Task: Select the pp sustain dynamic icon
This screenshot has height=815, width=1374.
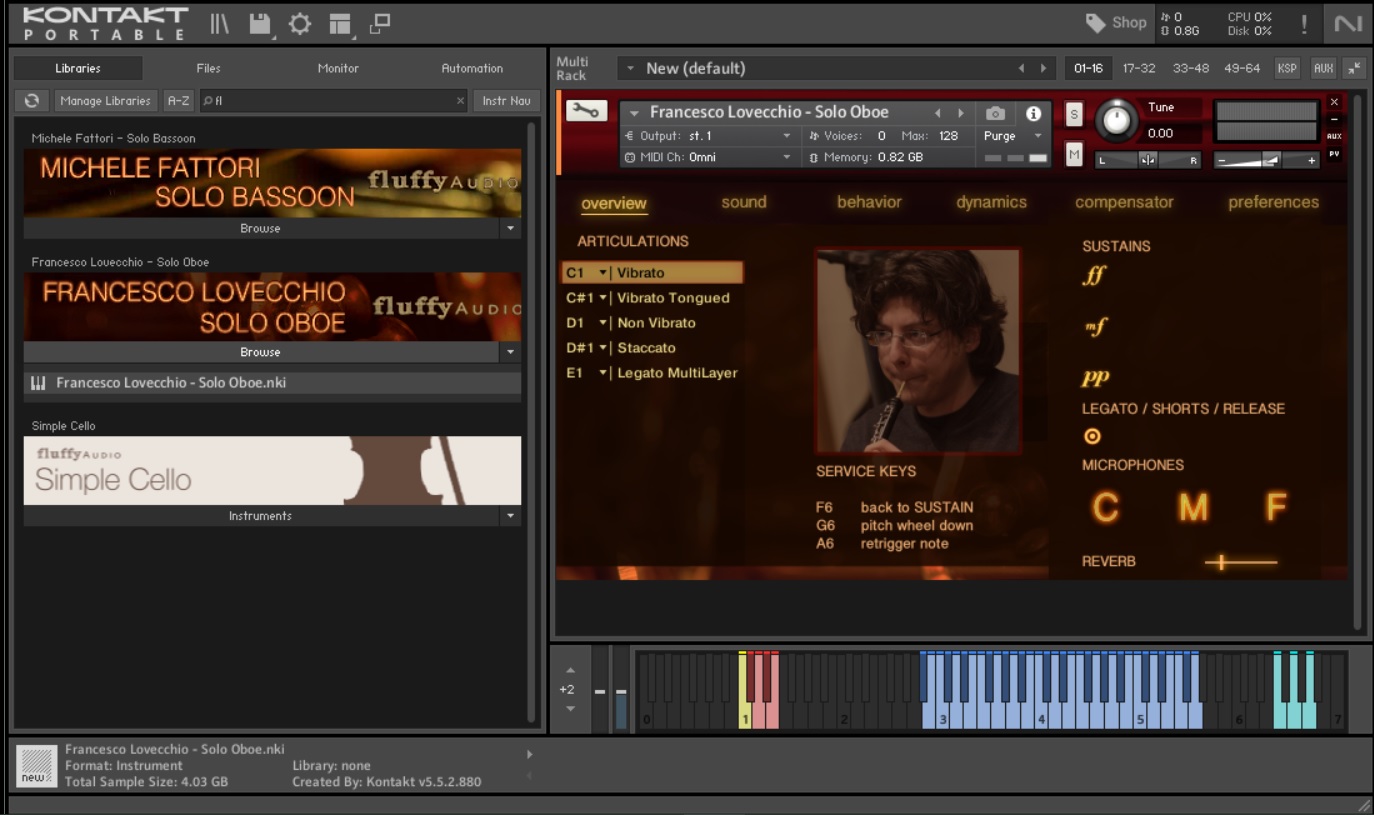Action: [x=1095, y=378]
